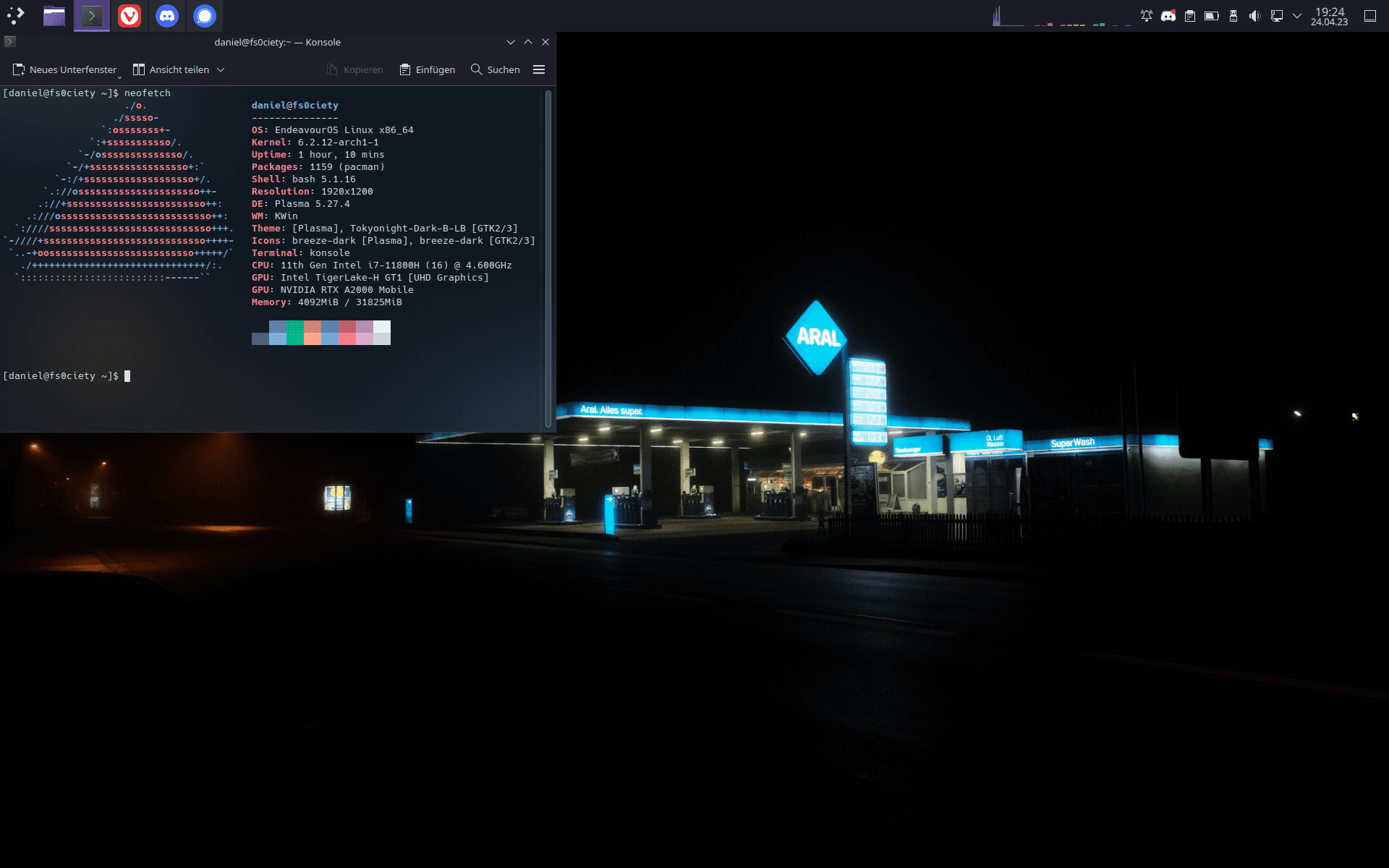Click Einfügen to paste

click(x=428, y=69)
